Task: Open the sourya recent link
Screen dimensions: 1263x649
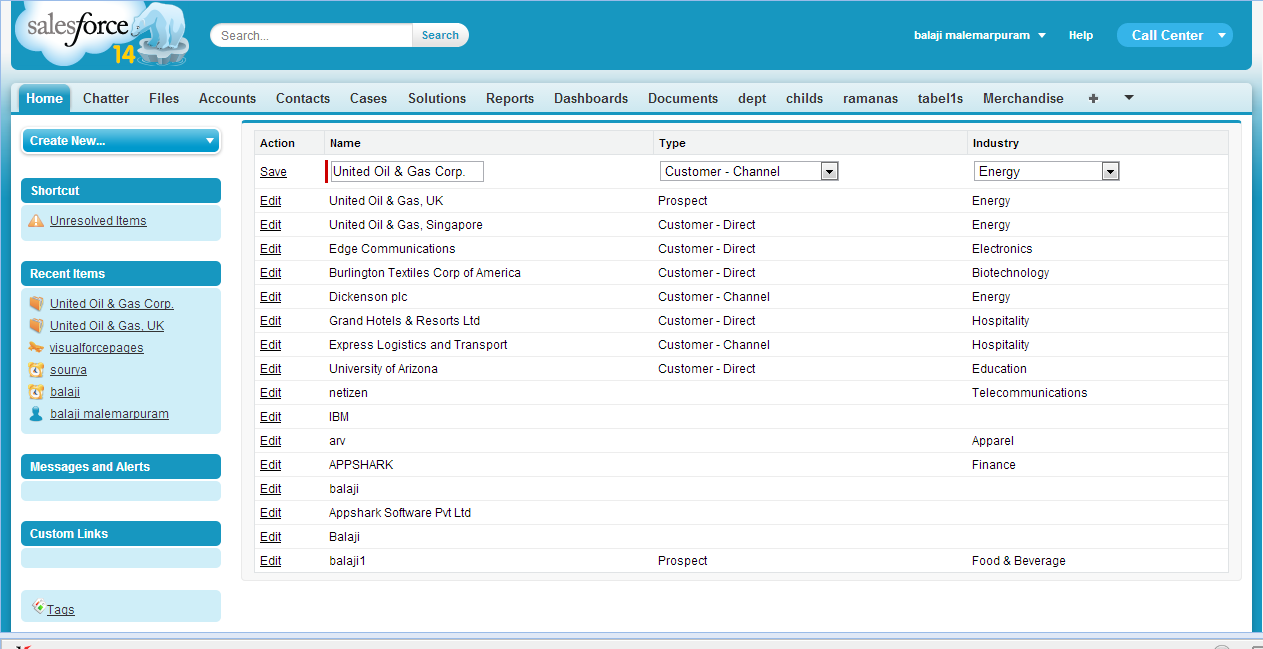Action: click(x=68, y=370)
